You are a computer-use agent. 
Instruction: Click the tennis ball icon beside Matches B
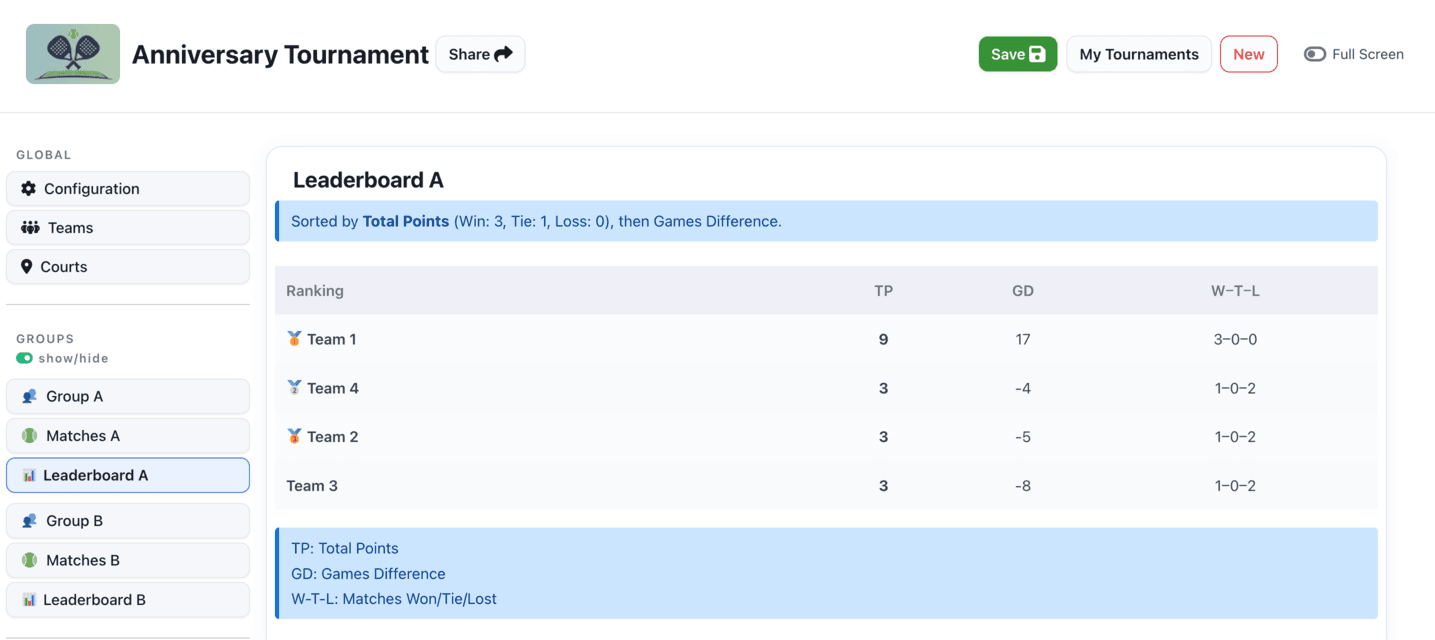pyautogui.click(x=30, y=560)
